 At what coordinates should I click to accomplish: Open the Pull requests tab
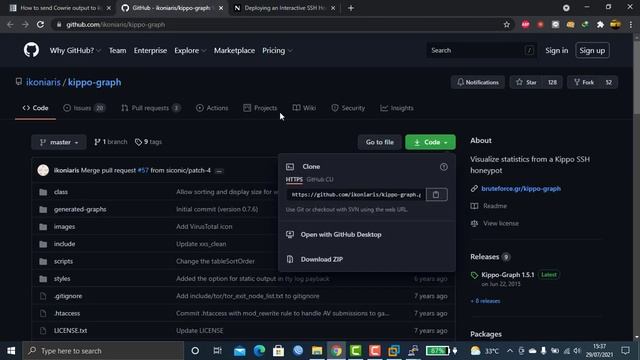(151, 108)
